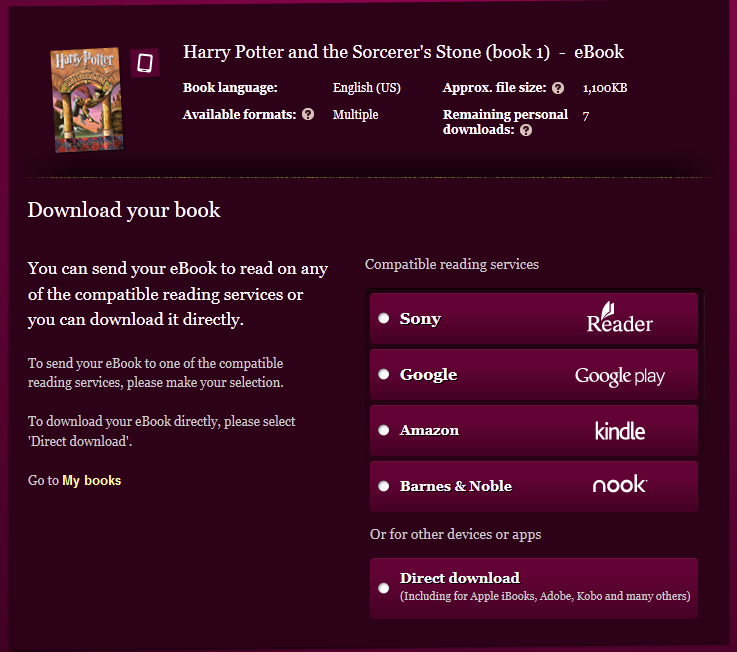Click help icon beside Approx. file size

558,88
